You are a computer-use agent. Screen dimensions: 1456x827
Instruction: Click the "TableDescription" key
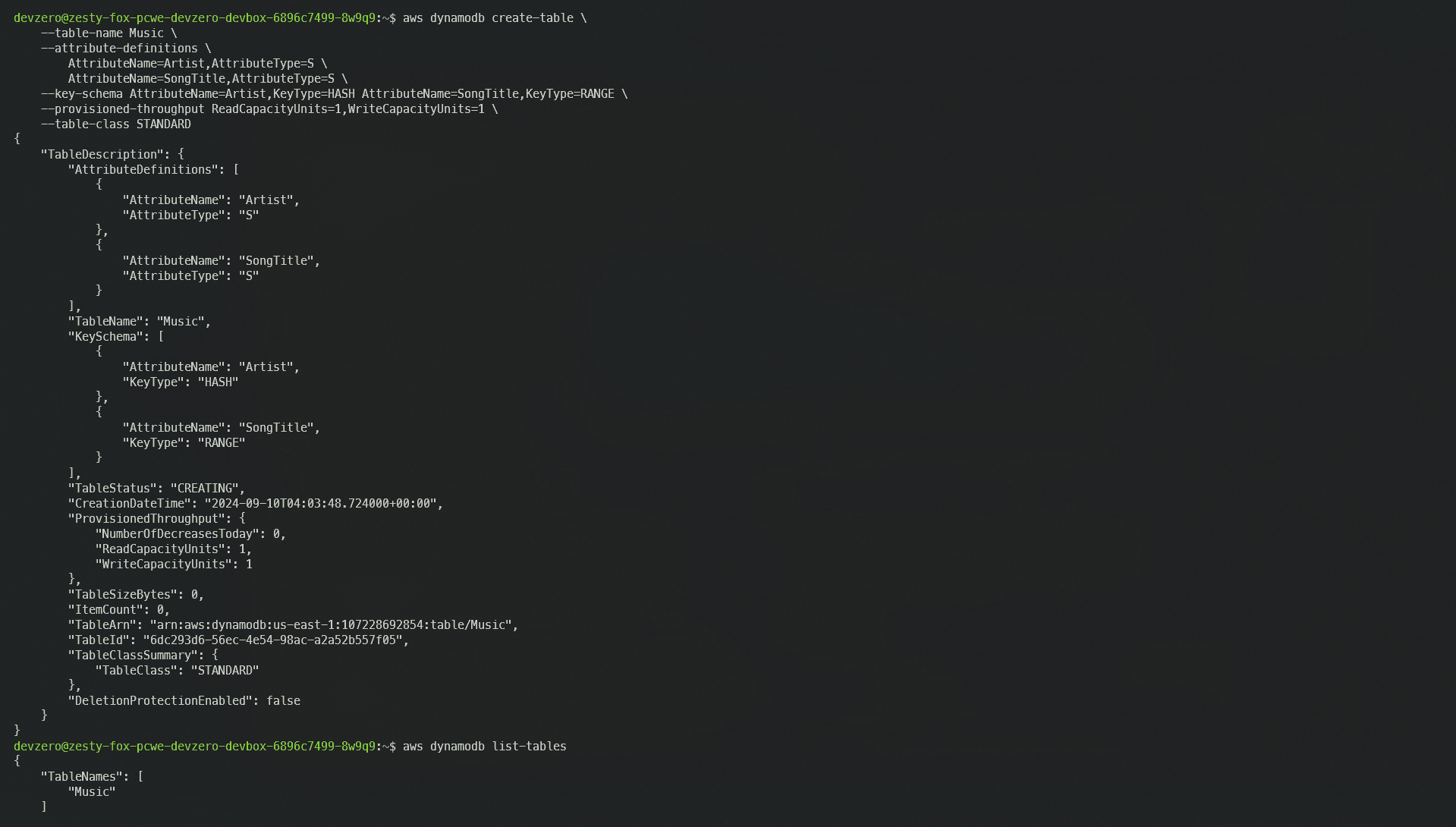pyautogui.click(x=102, y=155)
